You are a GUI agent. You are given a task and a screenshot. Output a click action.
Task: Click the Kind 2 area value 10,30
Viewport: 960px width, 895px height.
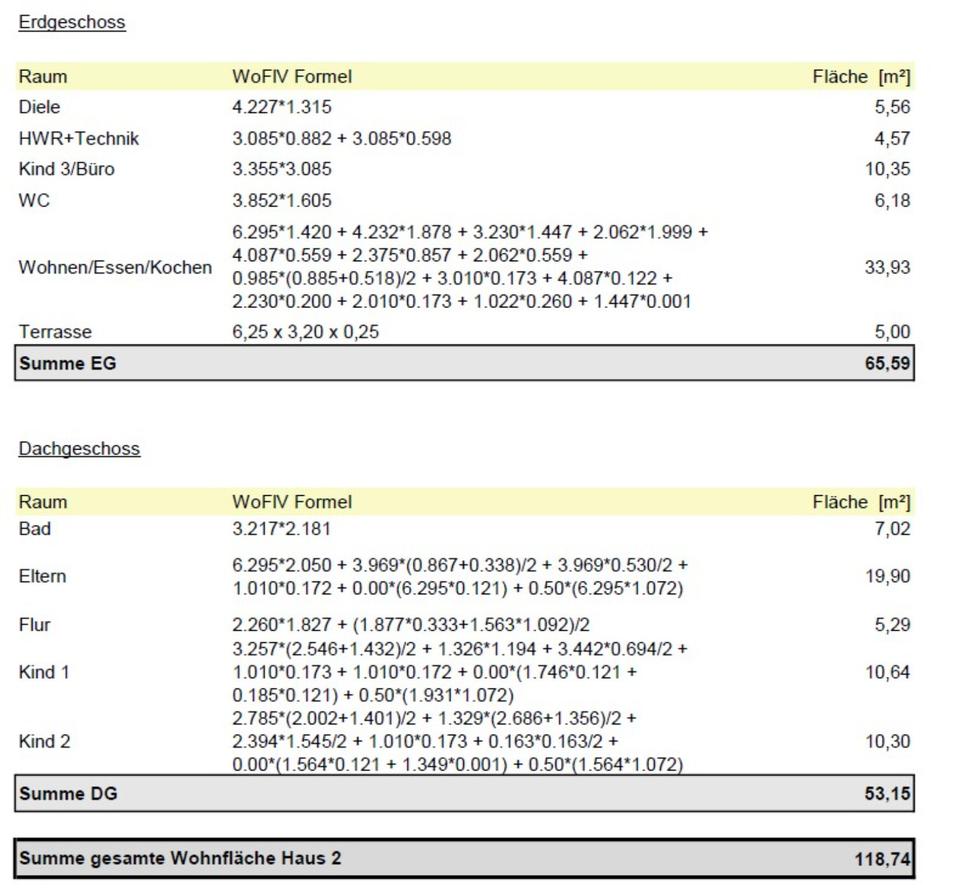point(888,742)
